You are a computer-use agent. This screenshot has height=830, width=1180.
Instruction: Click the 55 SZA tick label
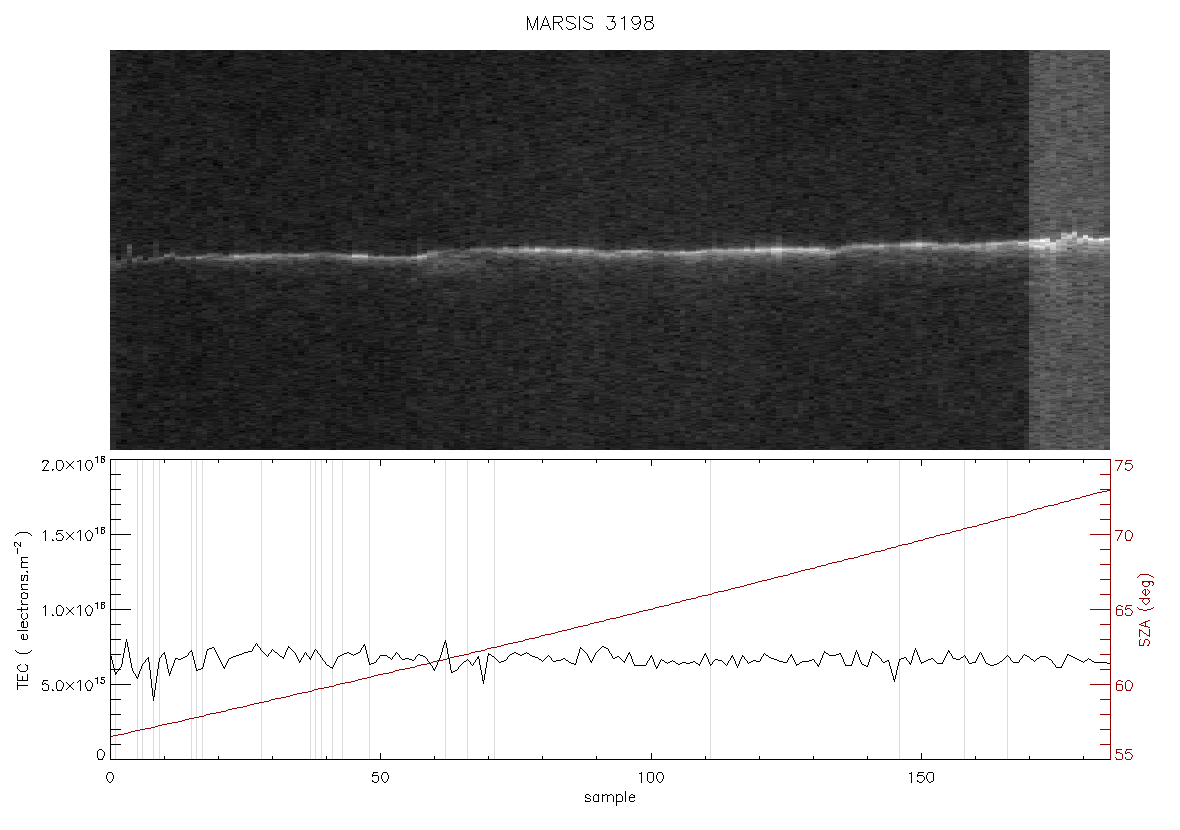[x=1124, y=755]
